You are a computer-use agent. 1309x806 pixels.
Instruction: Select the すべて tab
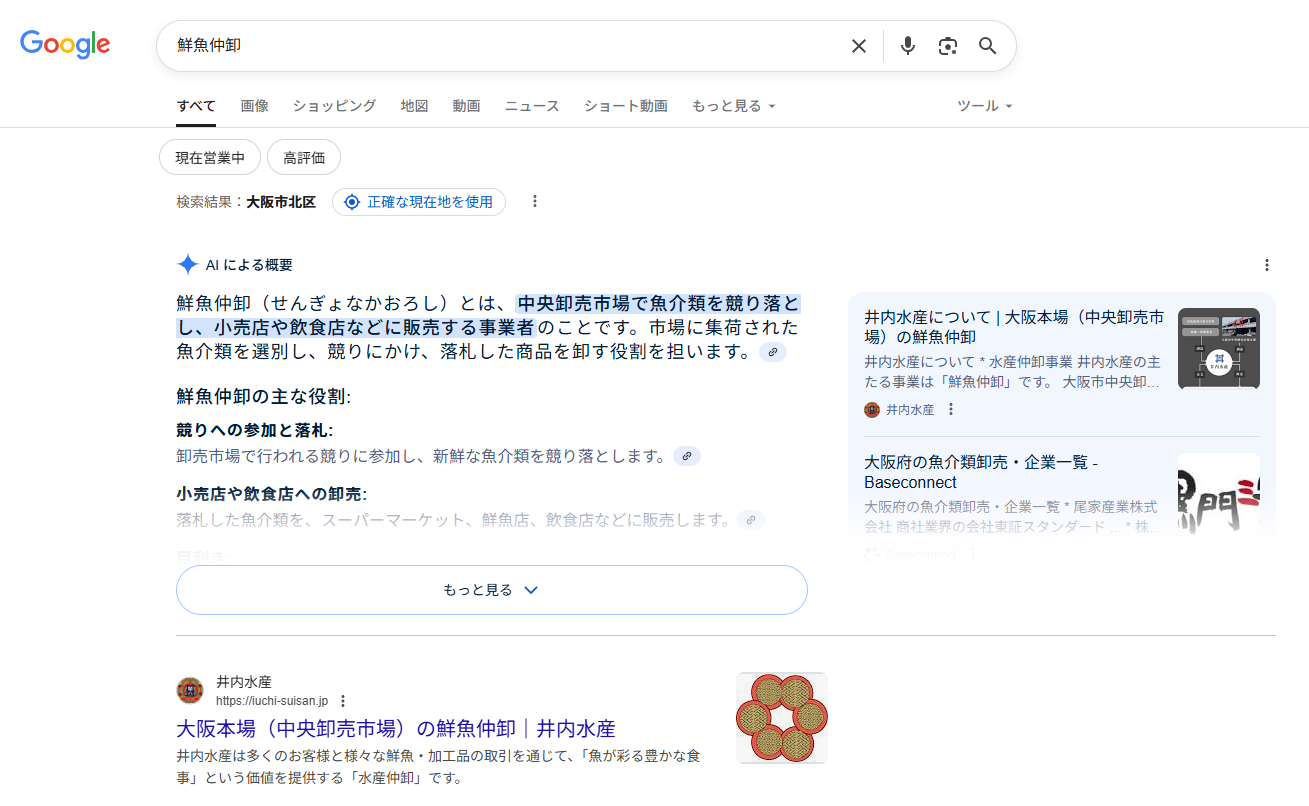click(196, 106)
